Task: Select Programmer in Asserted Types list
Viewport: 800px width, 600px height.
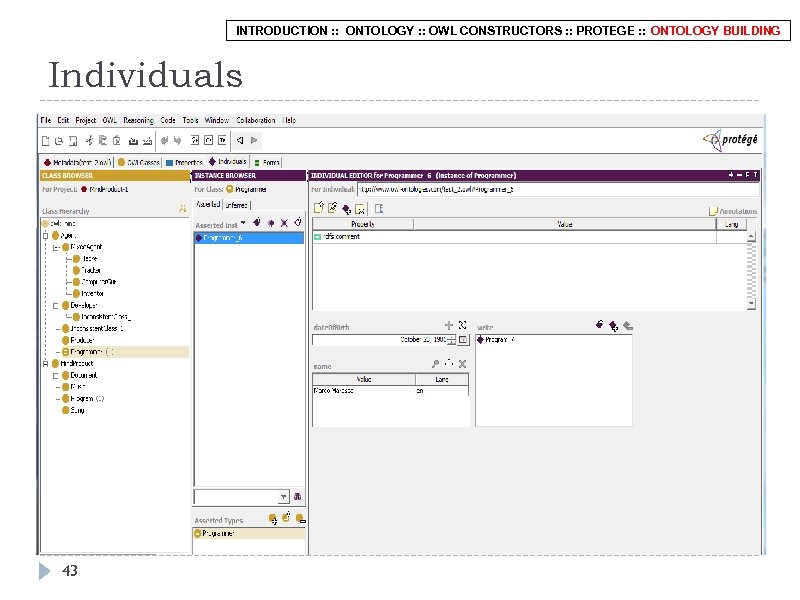Action: click(249, 534)
